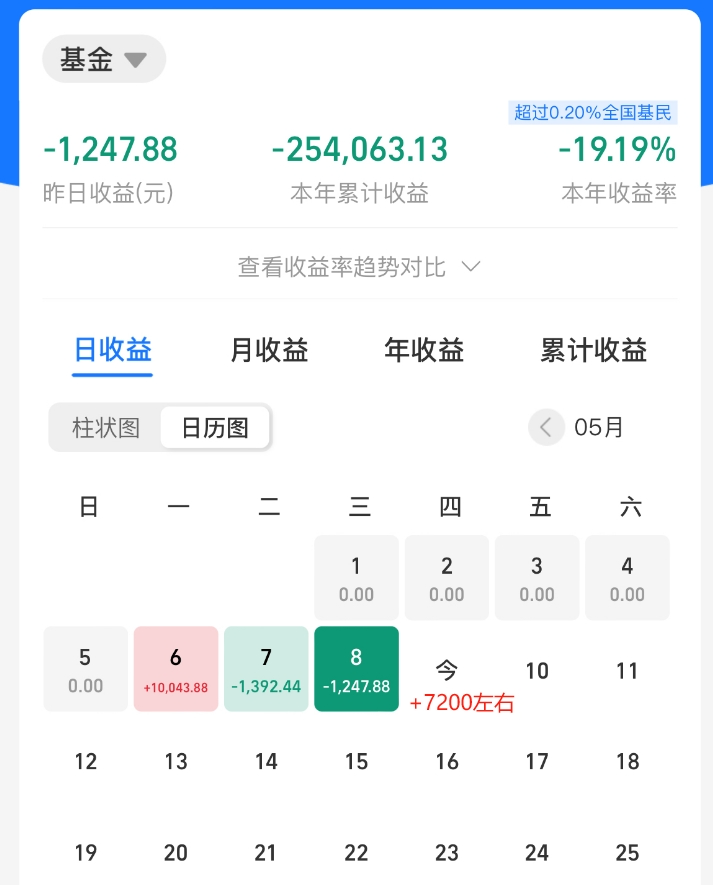The width and height of the screenshot is (713, 885).
Task: Select today's cell marked 今
Action: click(447, 670)
